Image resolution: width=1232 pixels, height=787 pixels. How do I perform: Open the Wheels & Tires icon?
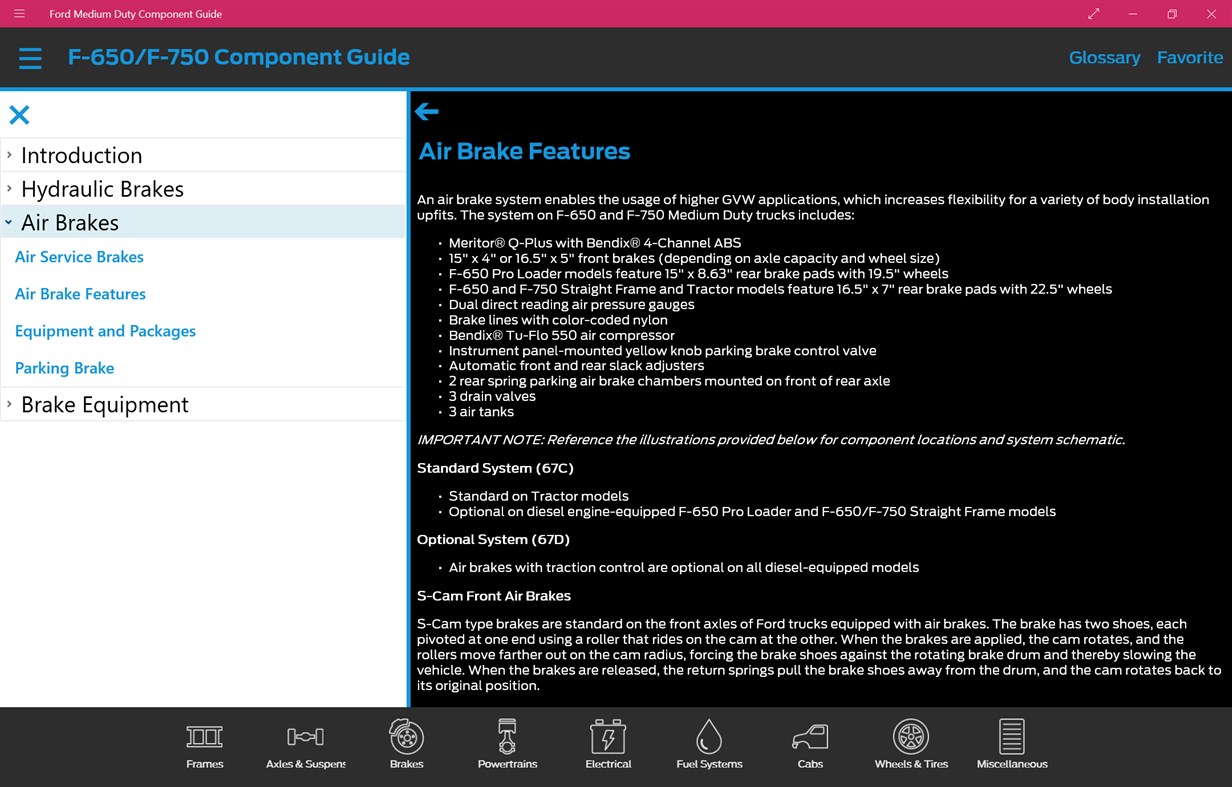tap(911, 738)
